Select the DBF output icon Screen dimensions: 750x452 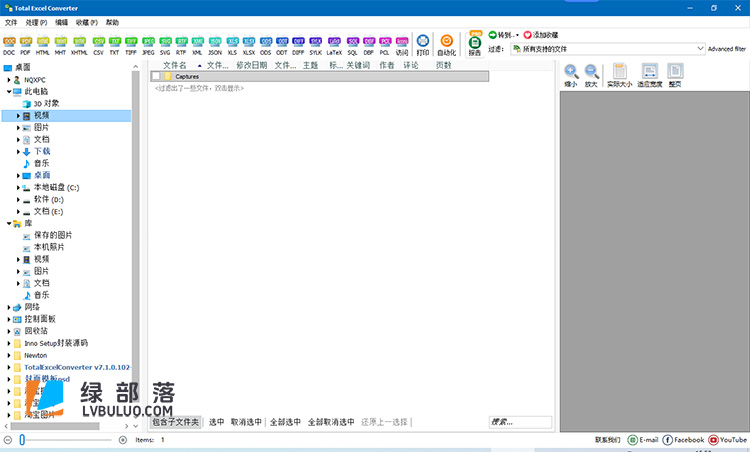point(369,45)
